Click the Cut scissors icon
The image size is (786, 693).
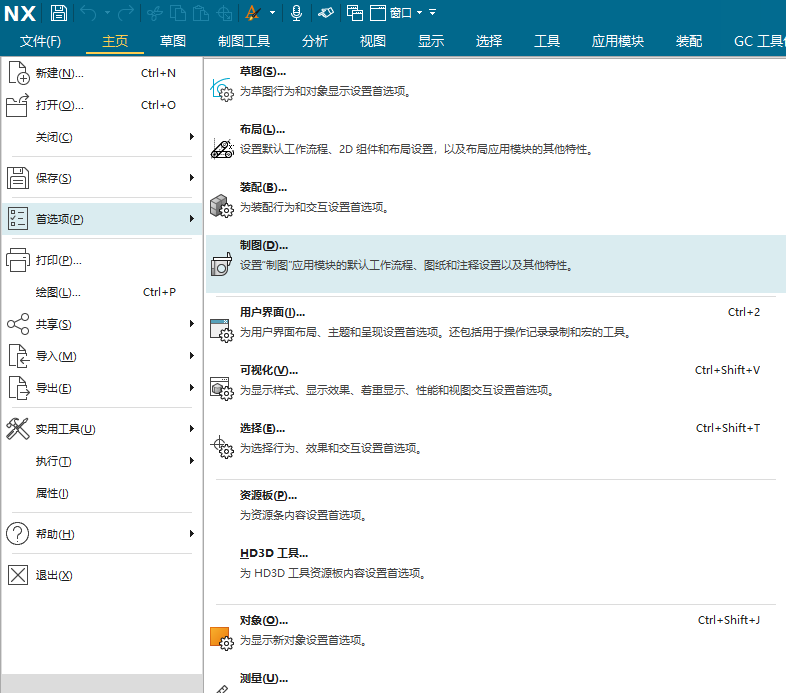pos(155,13)
